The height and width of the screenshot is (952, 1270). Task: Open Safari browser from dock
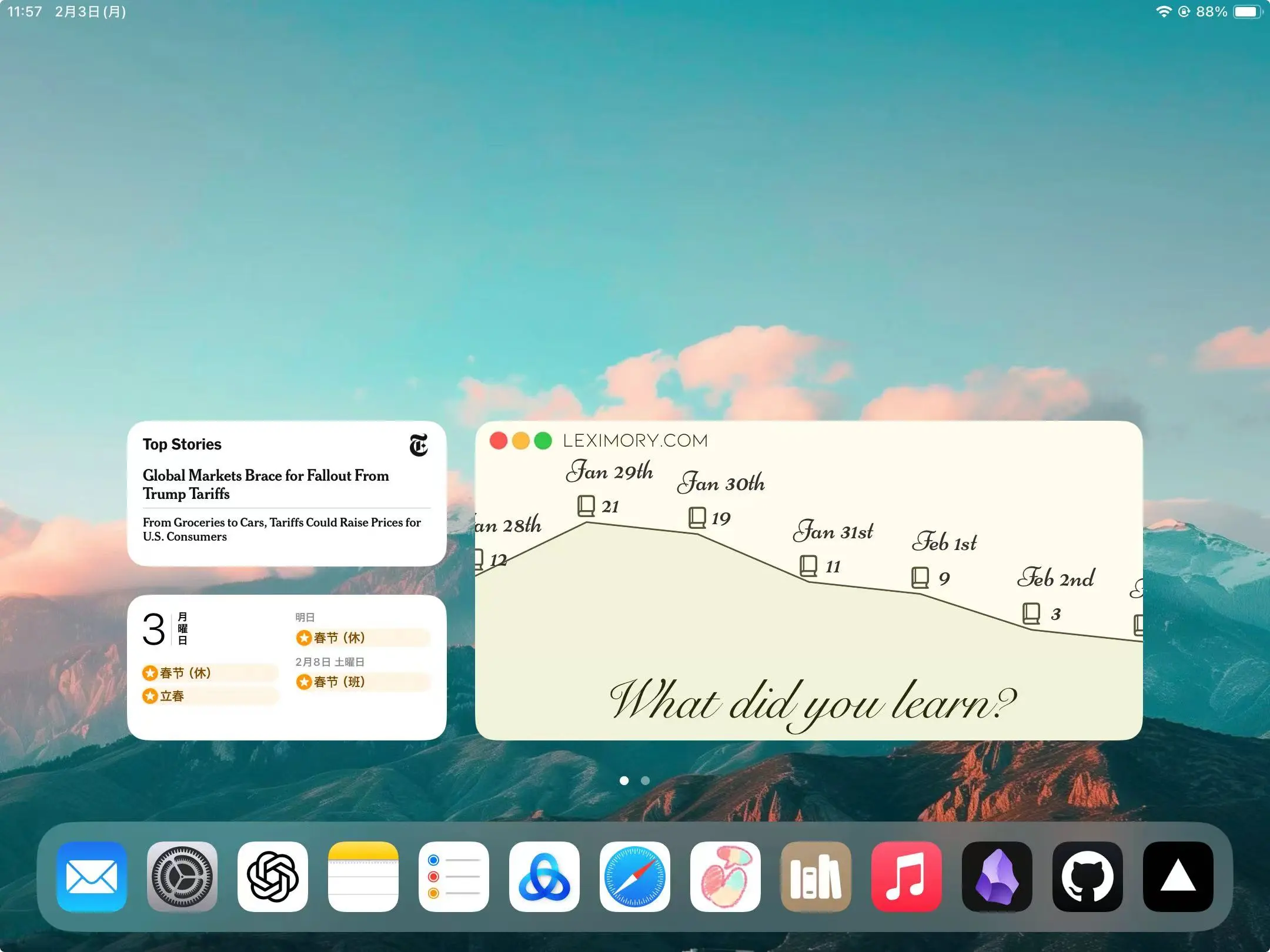click(x=635, y=876)
